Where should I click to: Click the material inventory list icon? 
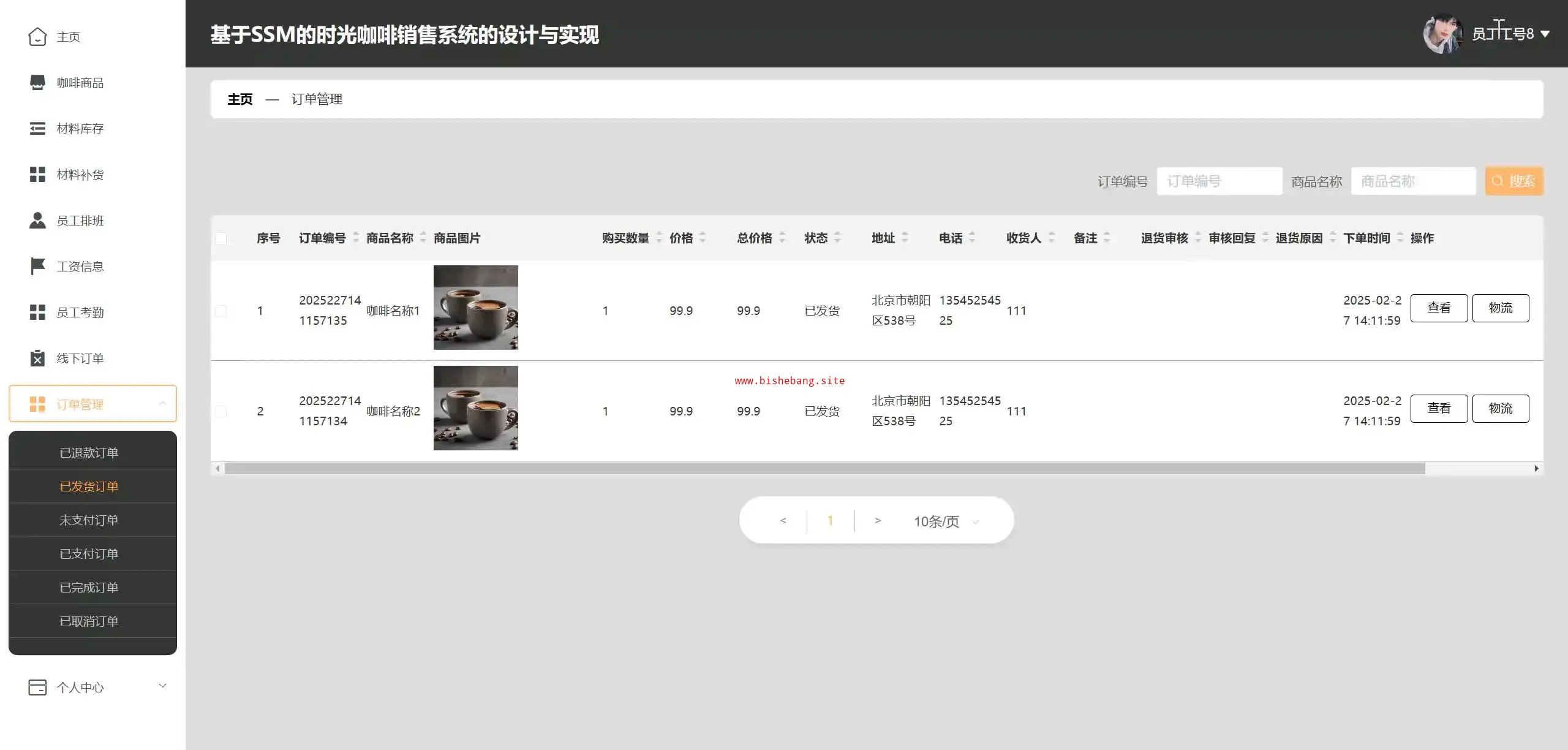[37, 129]
